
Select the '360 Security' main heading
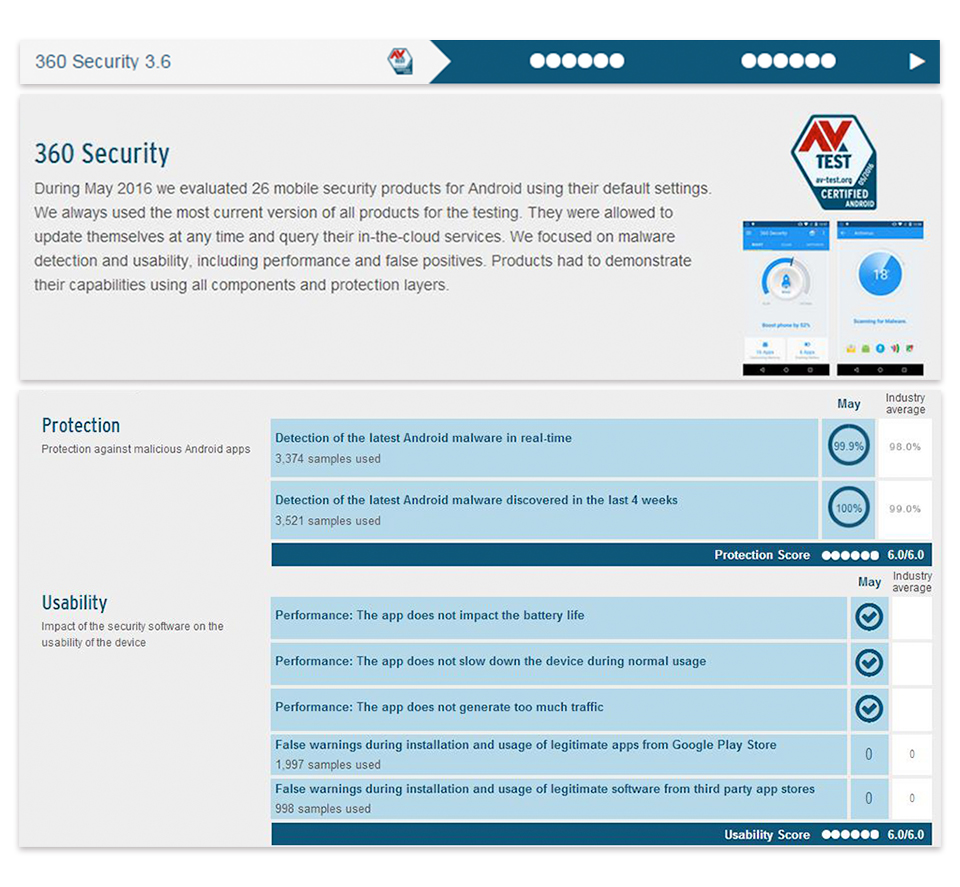(x=102, y=153)
